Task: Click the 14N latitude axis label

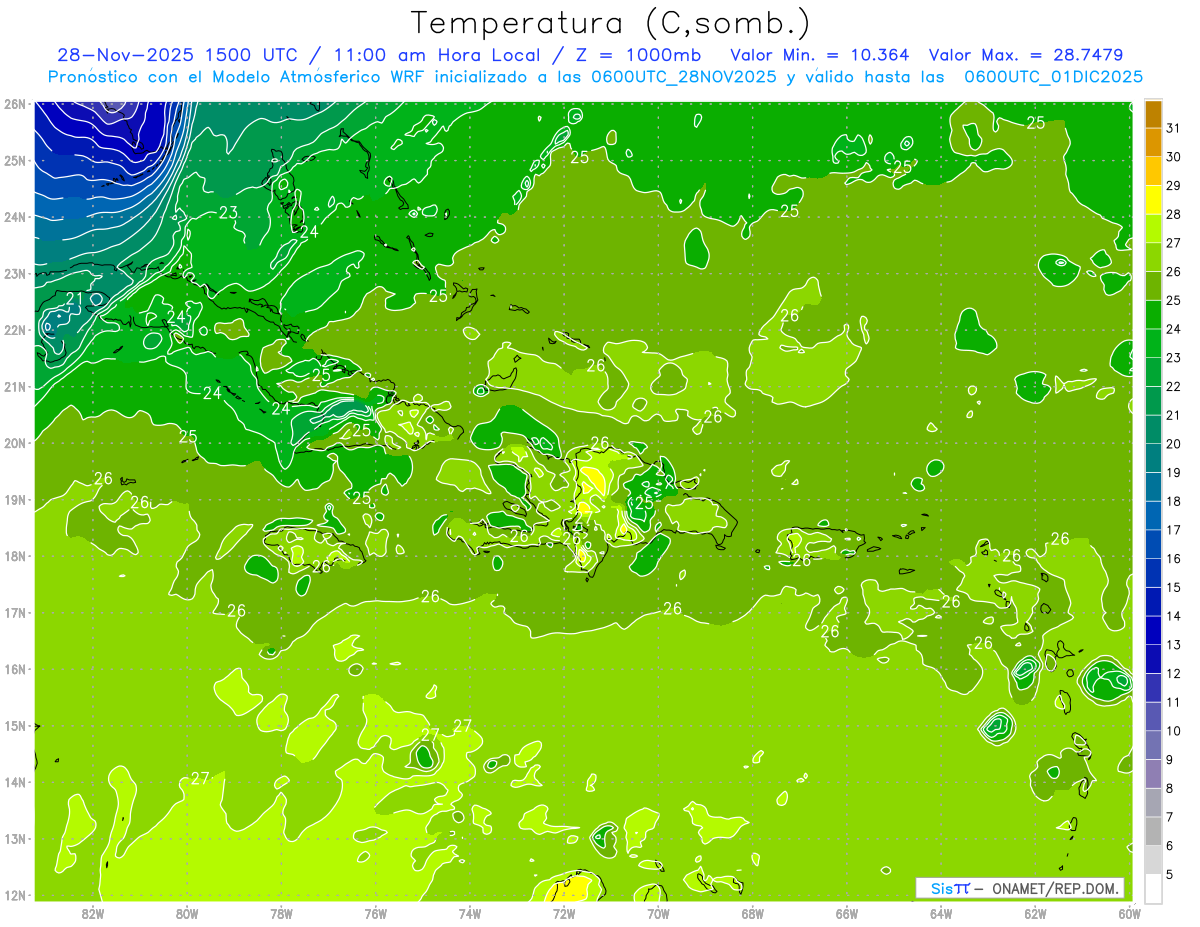Action: 15,782
